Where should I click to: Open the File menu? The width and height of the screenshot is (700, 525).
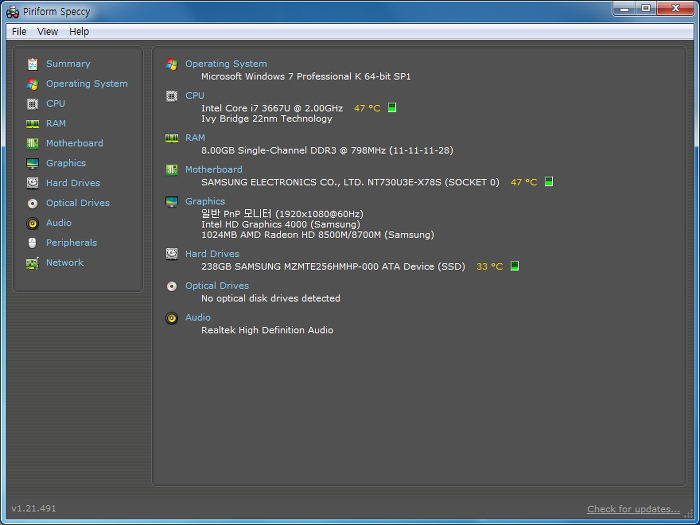click(19, 32)
